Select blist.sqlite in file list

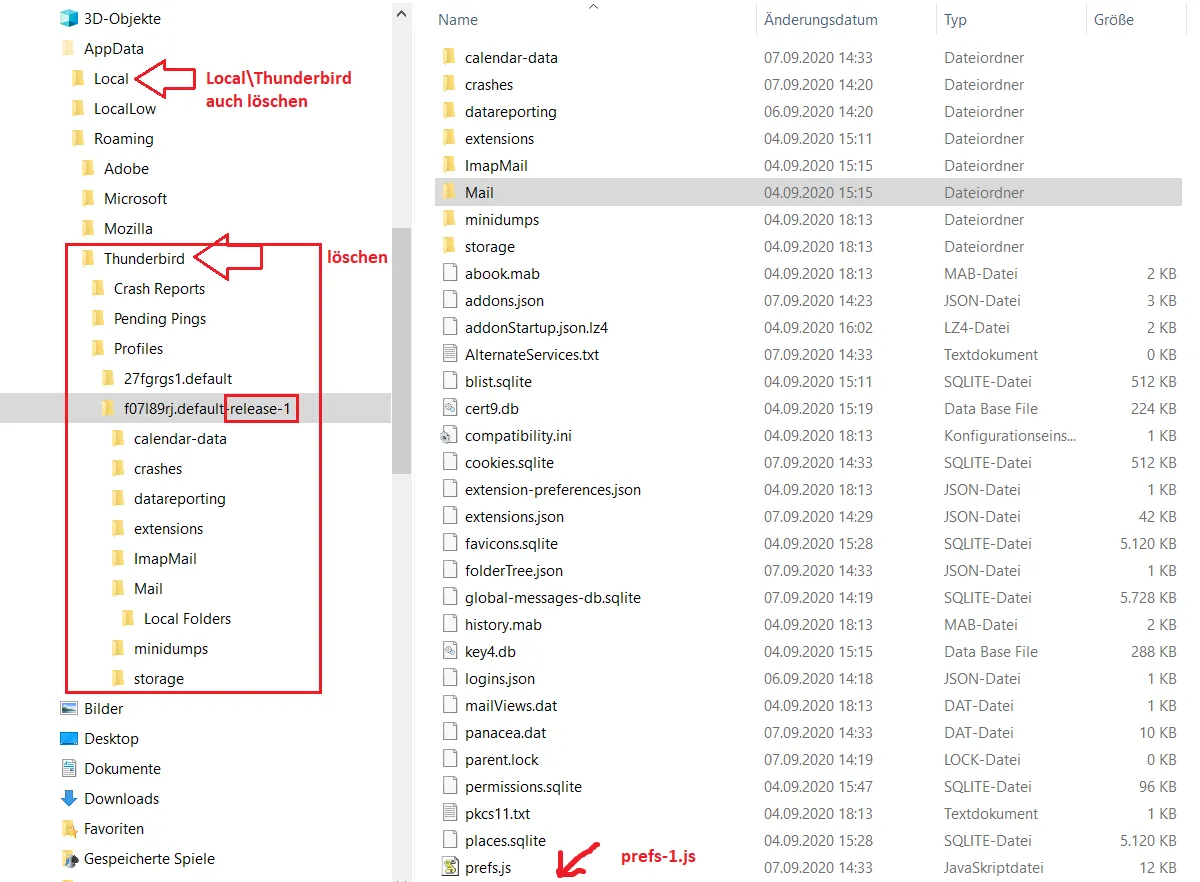[498, 381]
